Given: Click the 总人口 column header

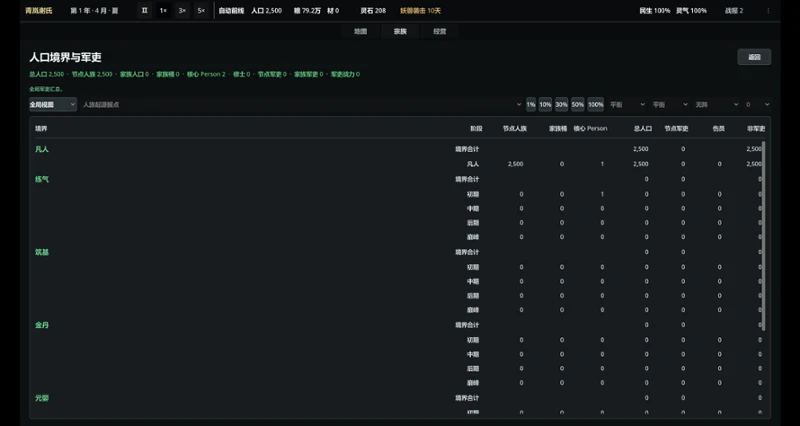Looking at the screenshot, I should coord(643,129).
